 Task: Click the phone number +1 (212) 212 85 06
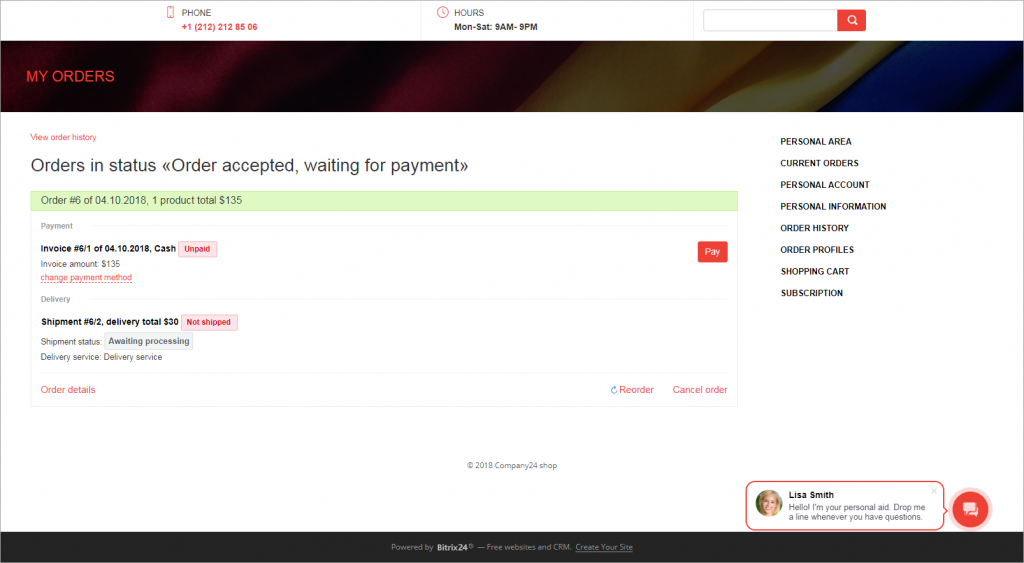coord(219,27)
